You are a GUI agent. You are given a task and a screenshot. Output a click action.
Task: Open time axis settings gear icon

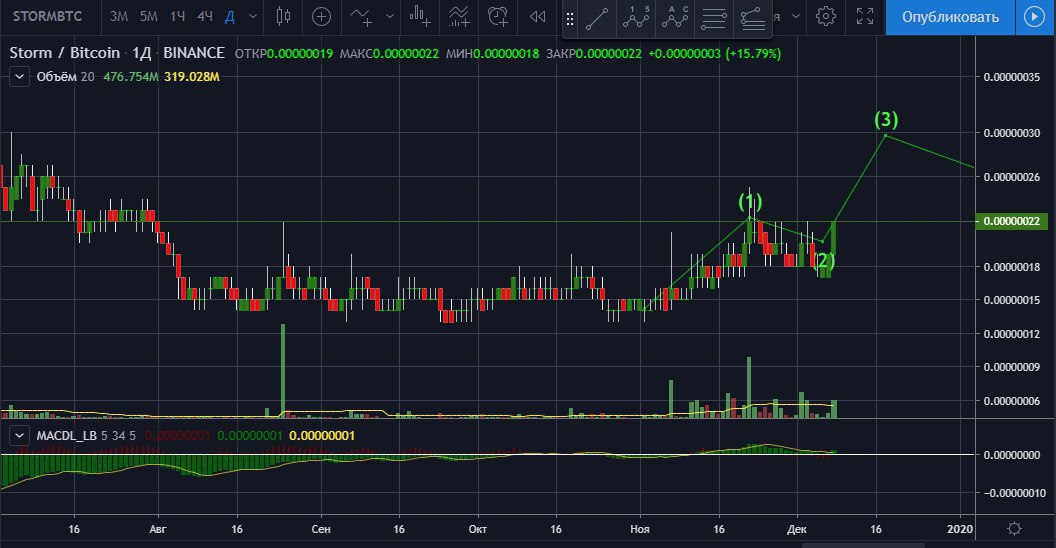click(x=1014, y=529)
